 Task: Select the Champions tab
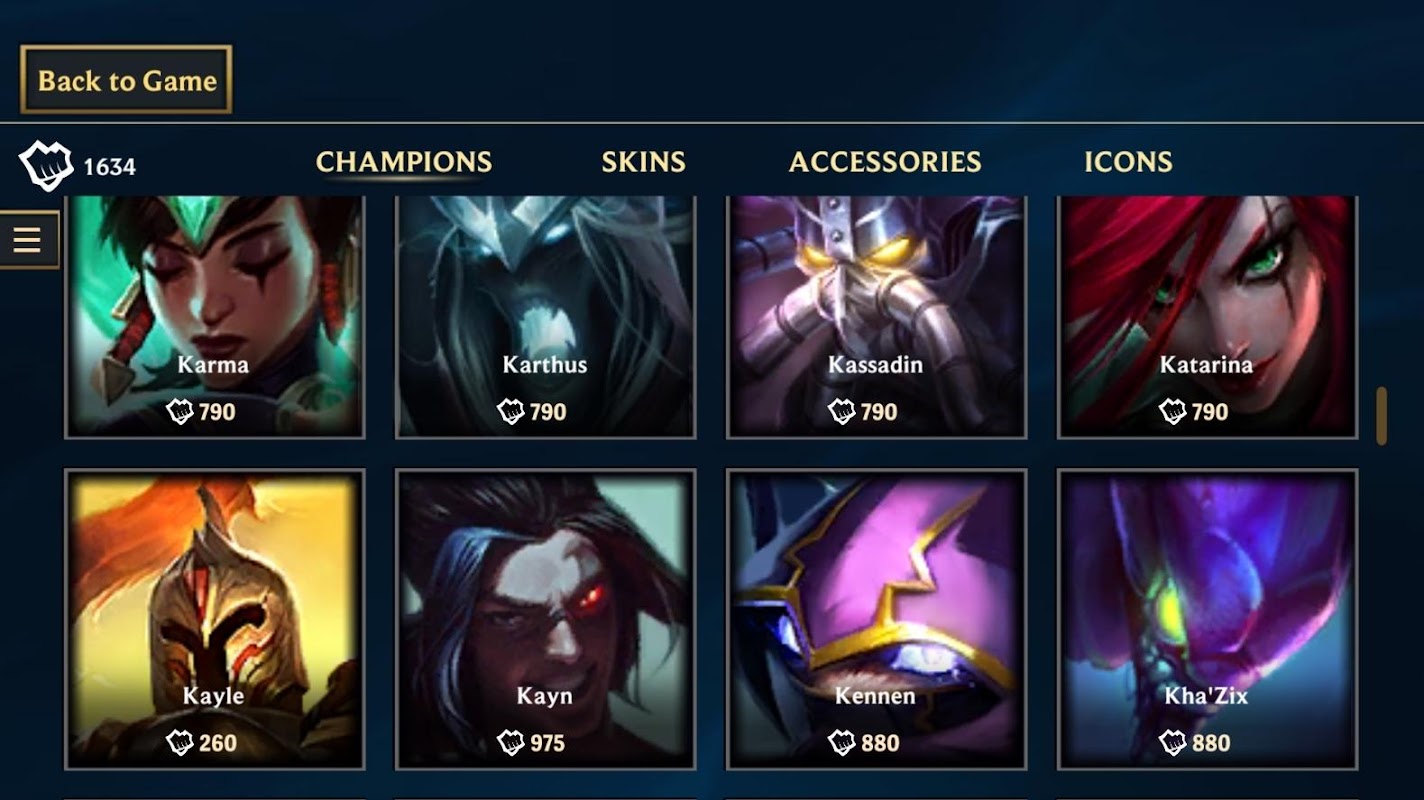coord(404,162)
